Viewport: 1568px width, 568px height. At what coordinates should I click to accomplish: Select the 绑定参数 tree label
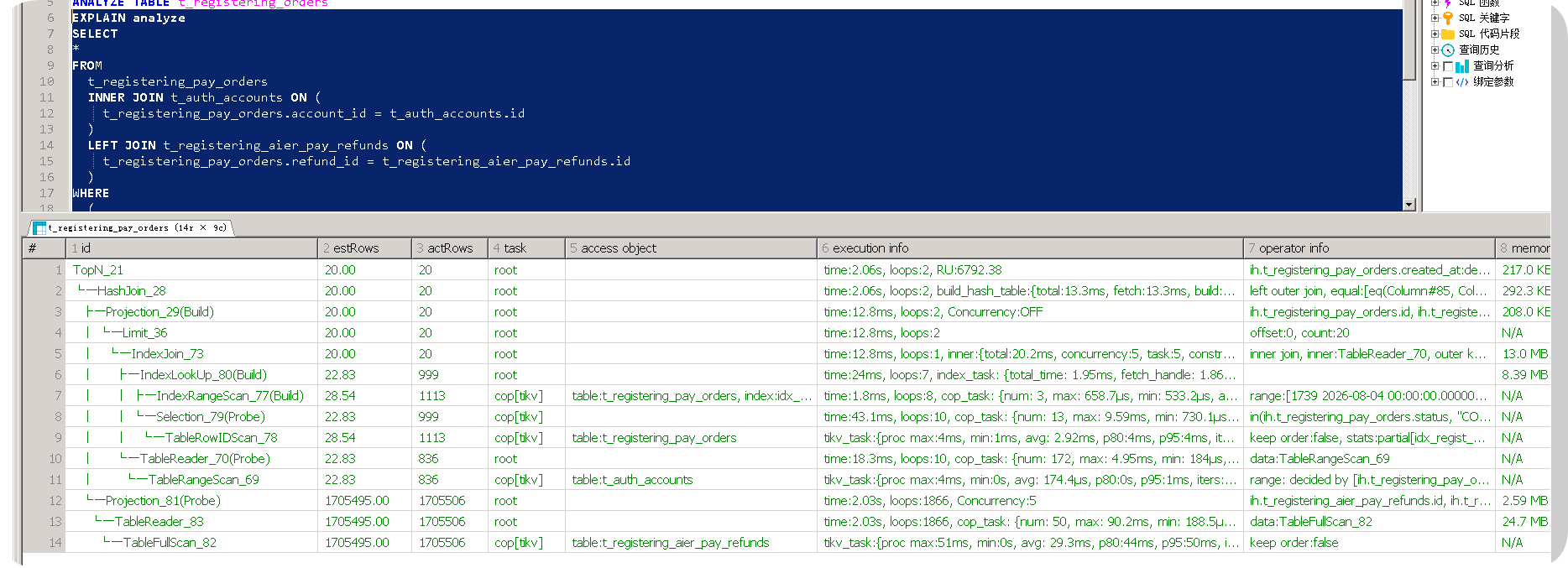point(1493,82)
